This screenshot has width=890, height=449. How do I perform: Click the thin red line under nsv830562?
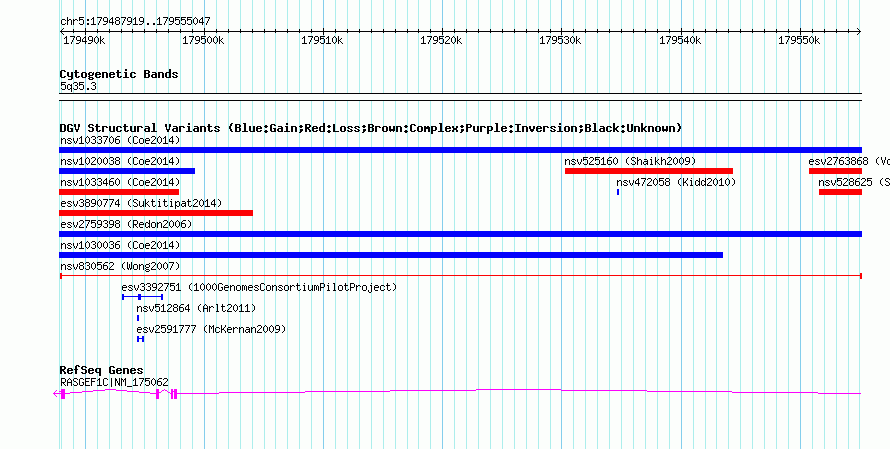tap(460, 276)
